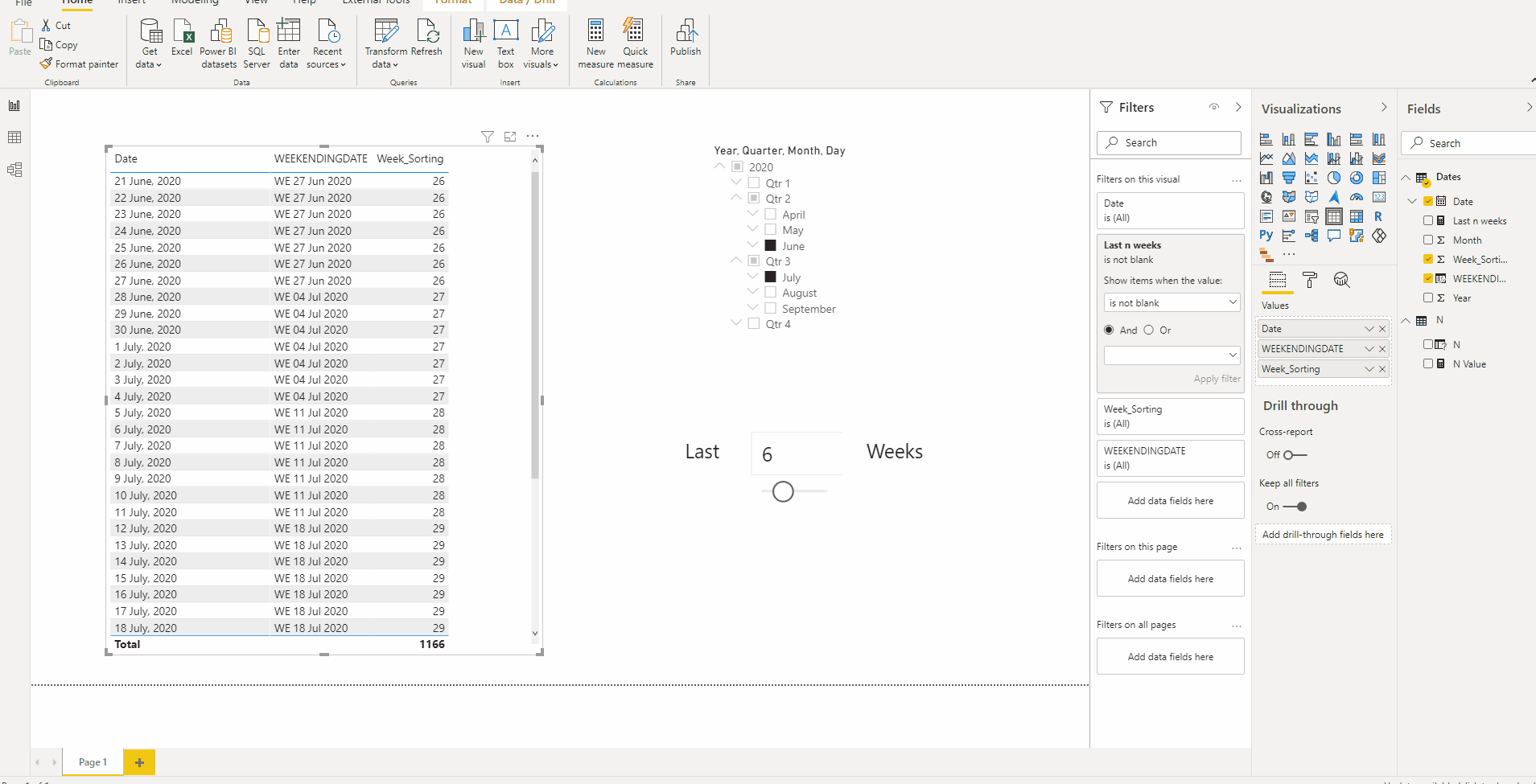Uncheck the Week_Sorting field checkbox
The height and width of the screenshot is (784, 1536).
point(1428,259)
